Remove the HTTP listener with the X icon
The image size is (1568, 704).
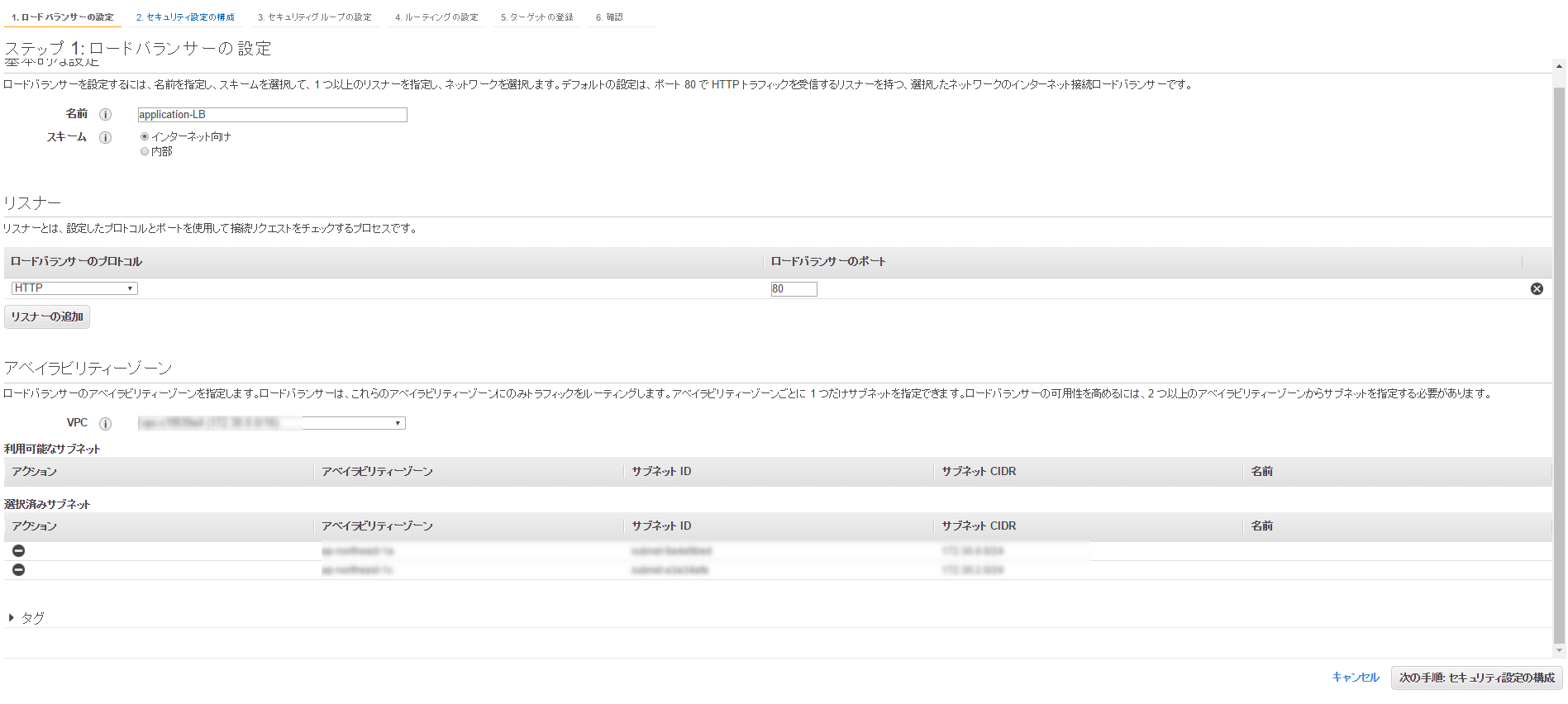[1537, 288]
